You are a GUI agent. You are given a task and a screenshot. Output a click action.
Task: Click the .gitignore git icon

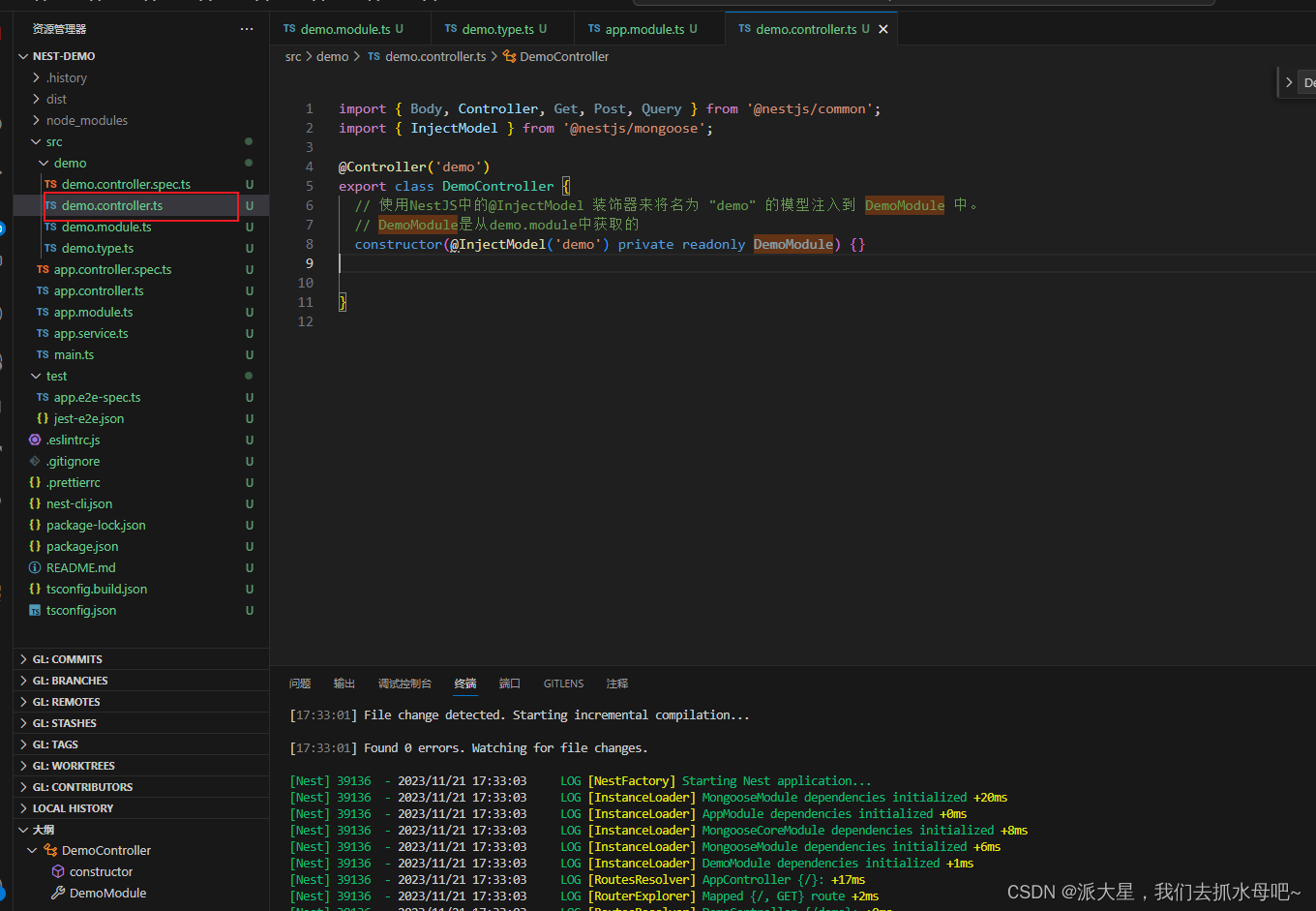coord(35,461)
